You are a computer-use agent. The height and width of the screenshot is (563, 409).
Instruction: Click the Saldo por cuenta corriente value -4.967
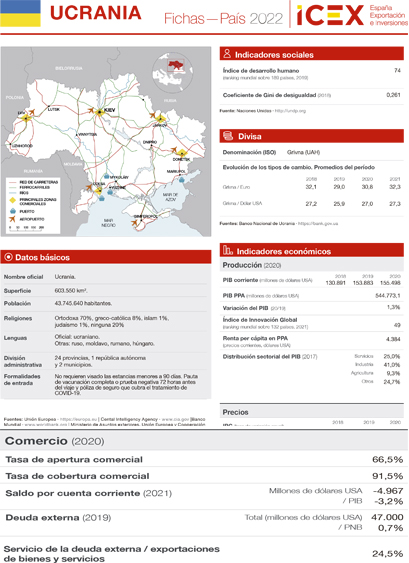pos(388,491)
